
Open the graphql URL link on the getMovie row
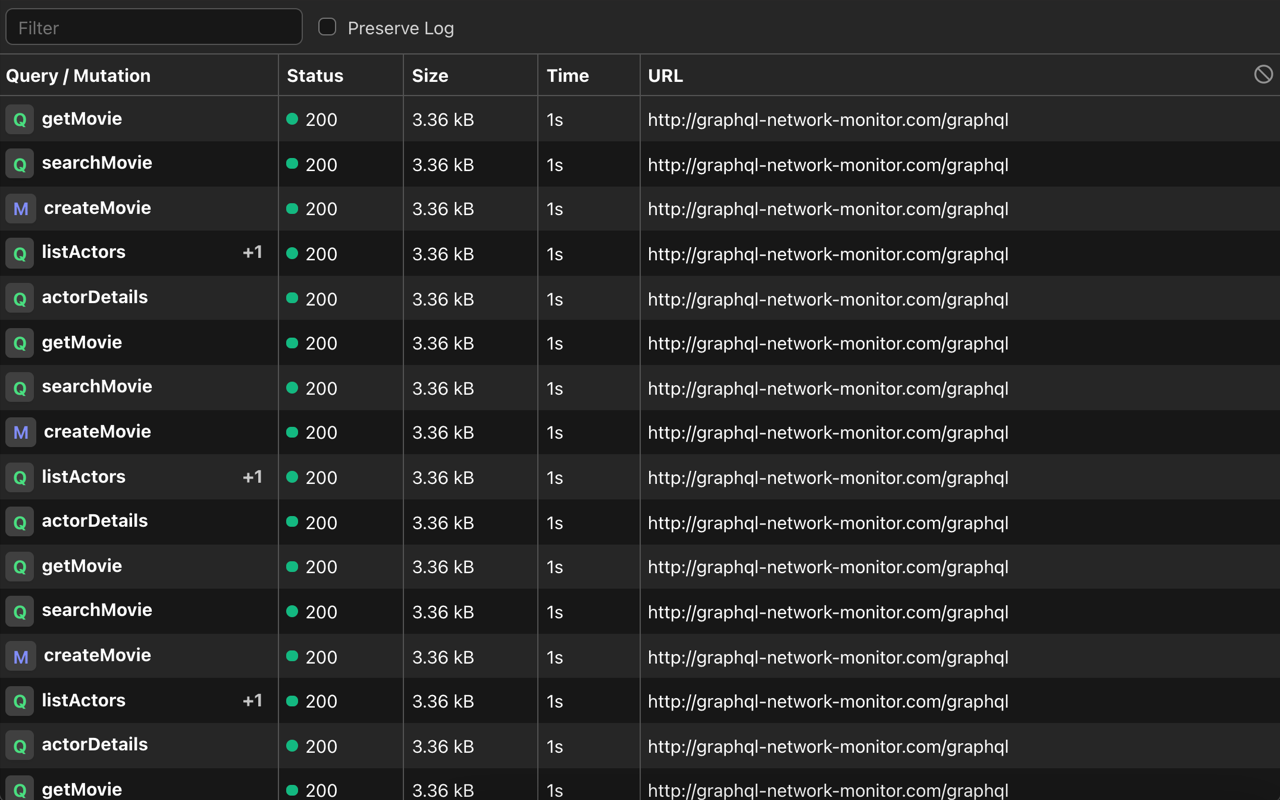coord(828,119)
